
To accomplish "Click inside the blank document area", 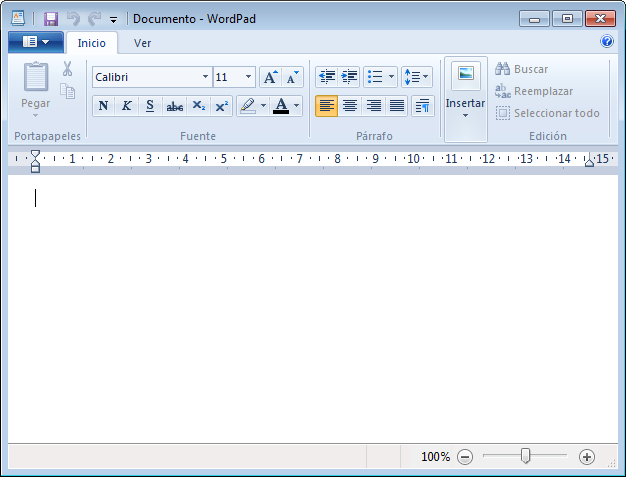I will pos(310,300).
